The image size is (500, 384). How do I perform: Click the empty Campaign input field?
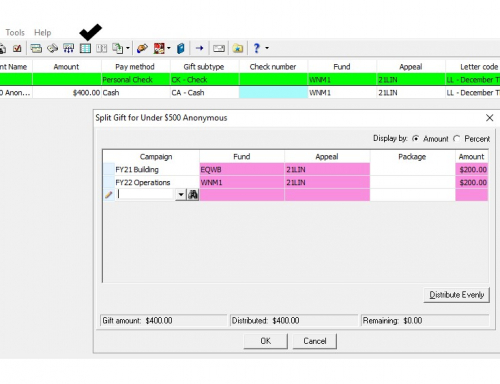point(145,194)
